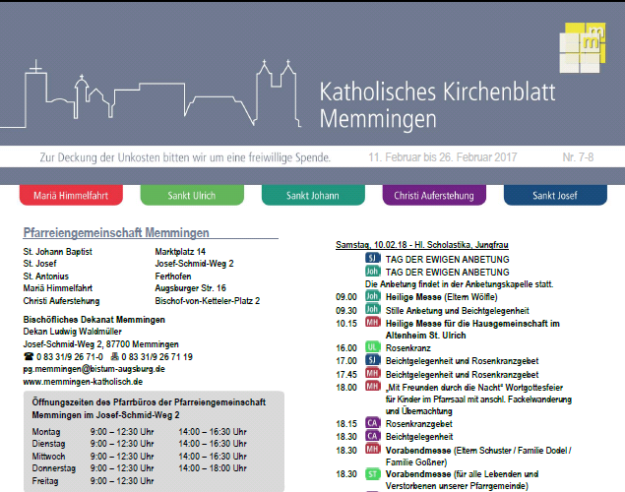
Task: Click the yellow parish logo in the header
Action: [582, 48]
